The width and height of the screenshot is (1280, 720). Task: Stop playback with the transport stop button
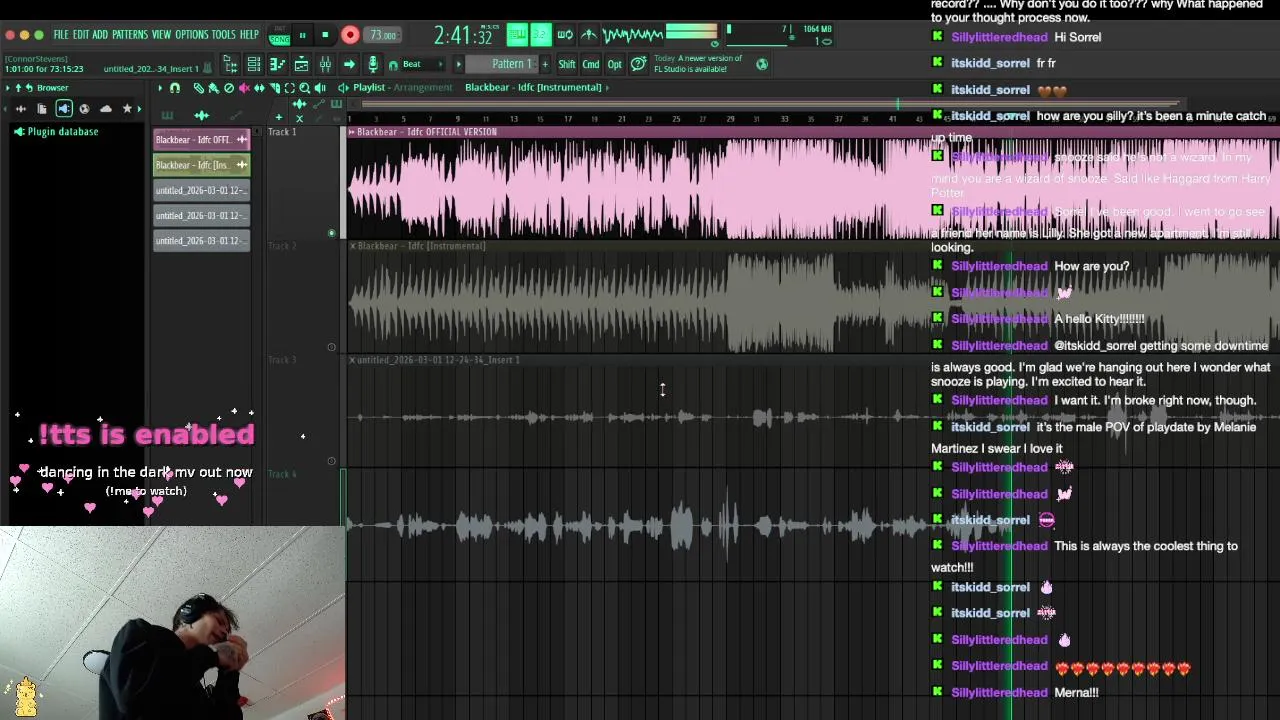[325, 35]
